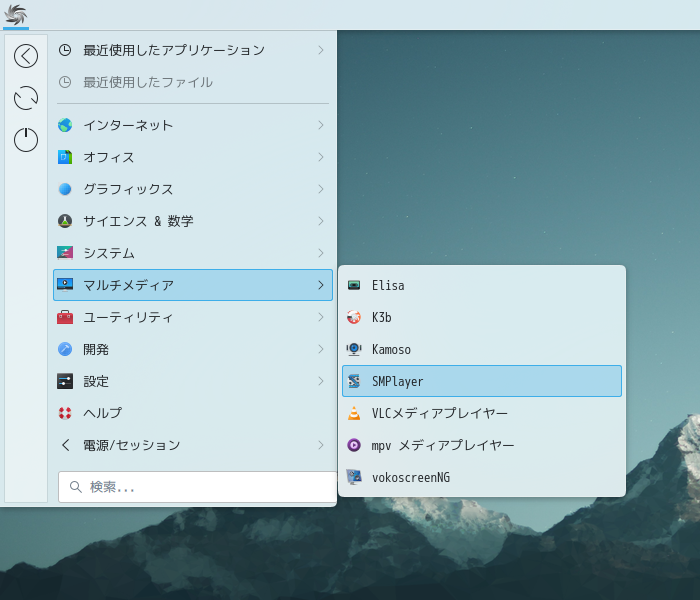700x600 pixels.
Task: Click the blue sphere グラフィックス icon
Action: 65,189
